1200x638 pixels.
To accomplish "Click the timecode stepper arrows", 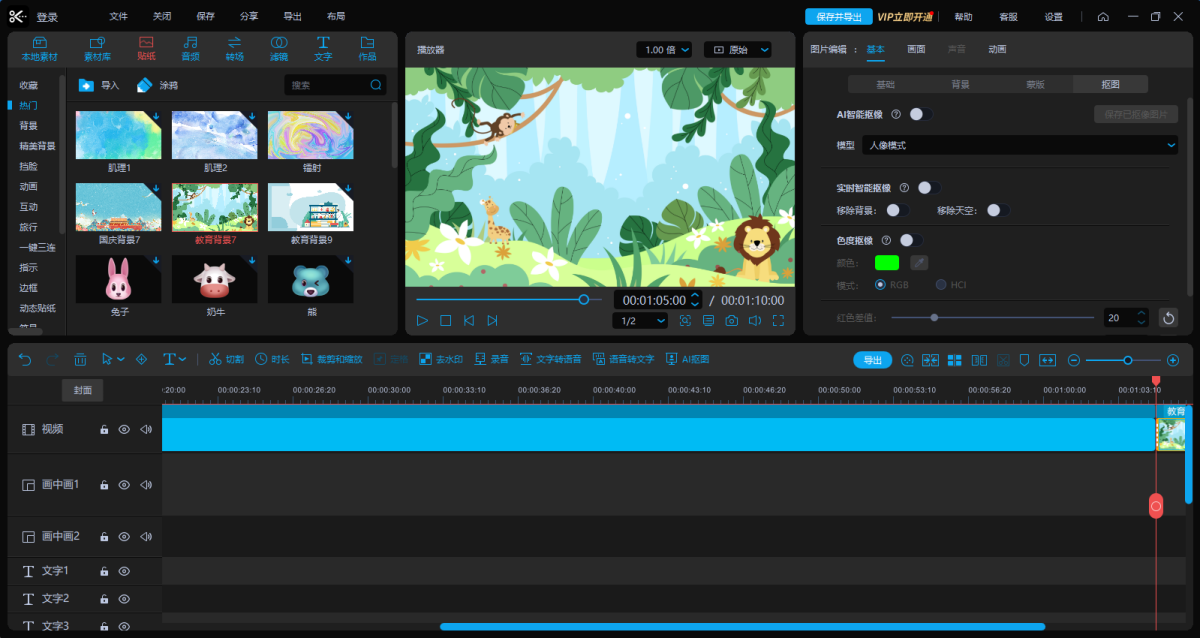I will (x=695, y=300).
